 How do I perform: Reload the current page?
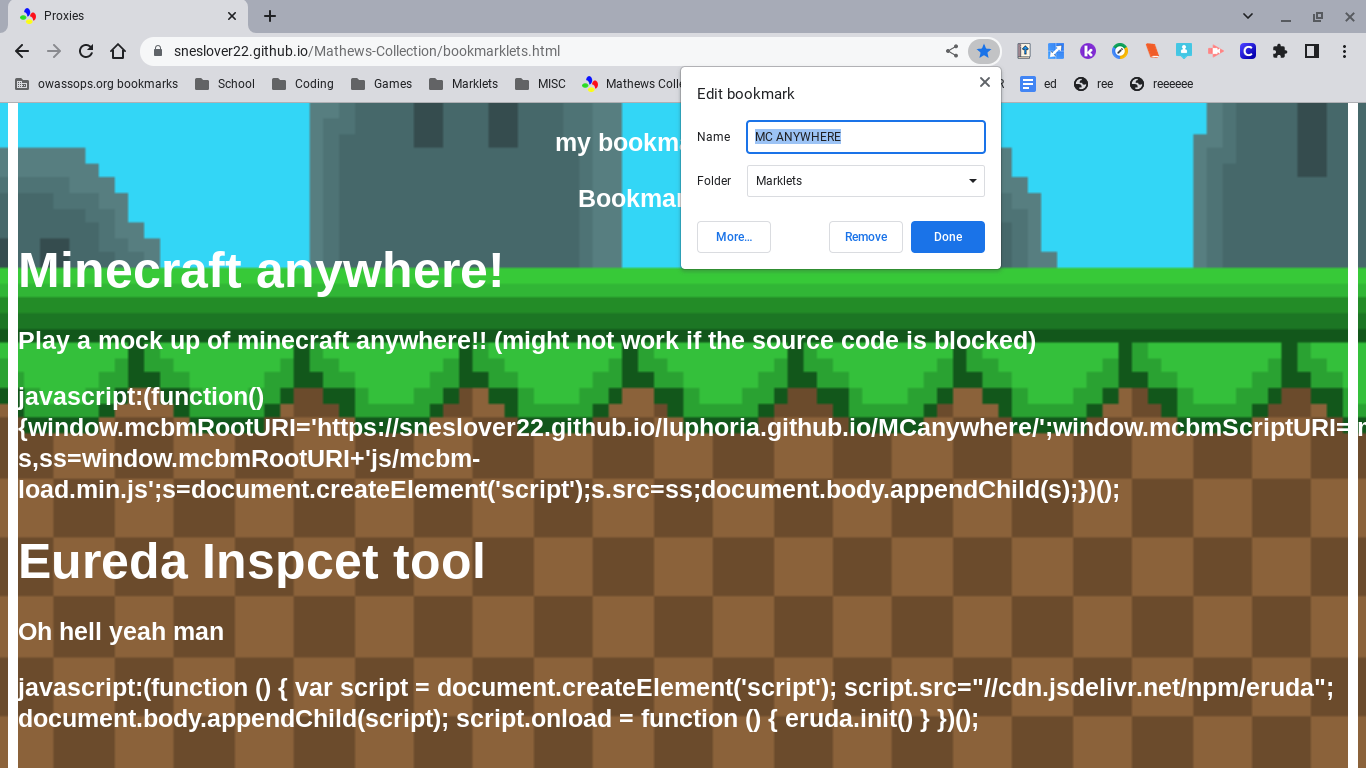point(86,51)
